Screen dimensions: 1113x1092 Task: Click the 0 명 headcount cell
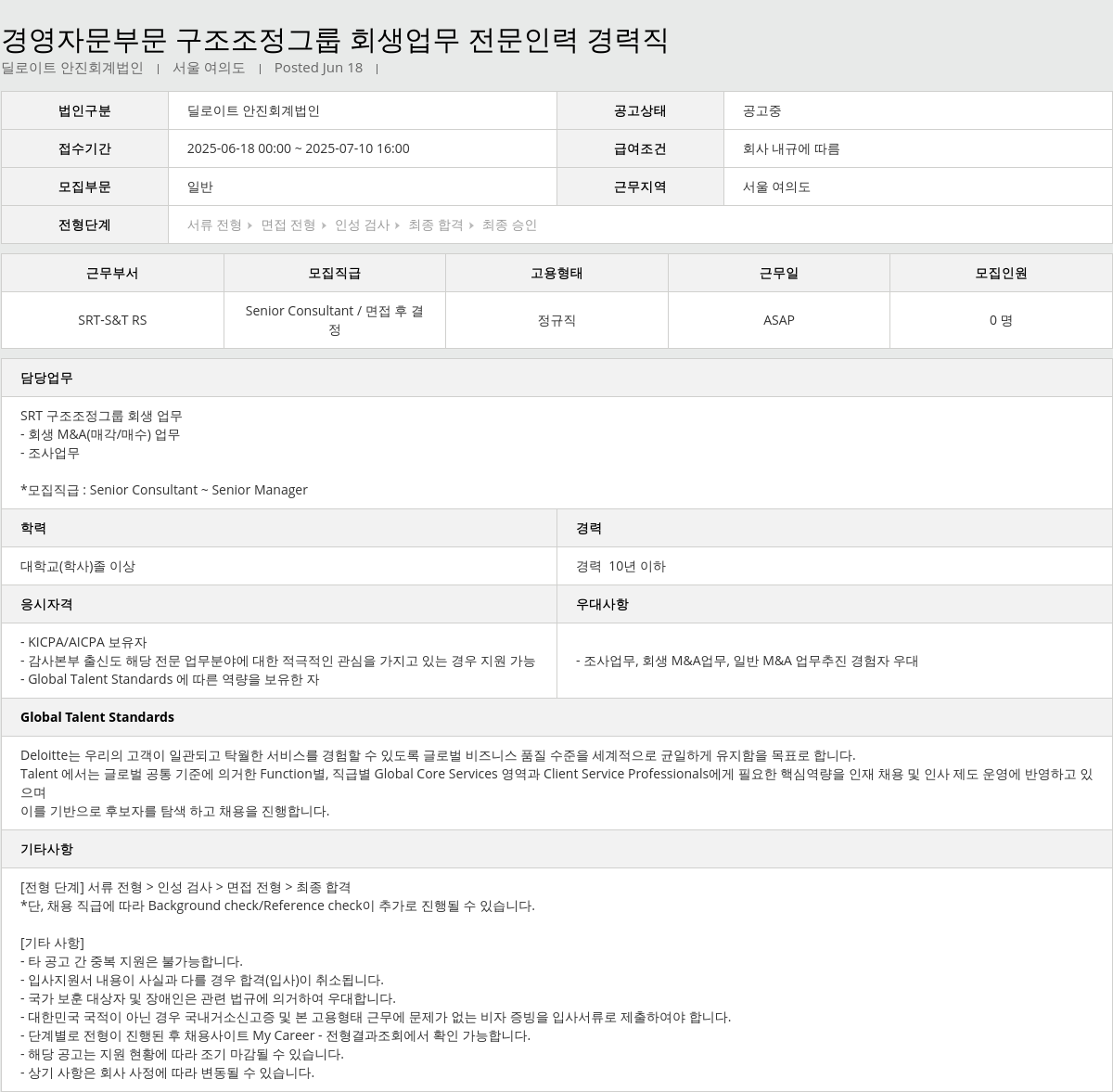1001,320
